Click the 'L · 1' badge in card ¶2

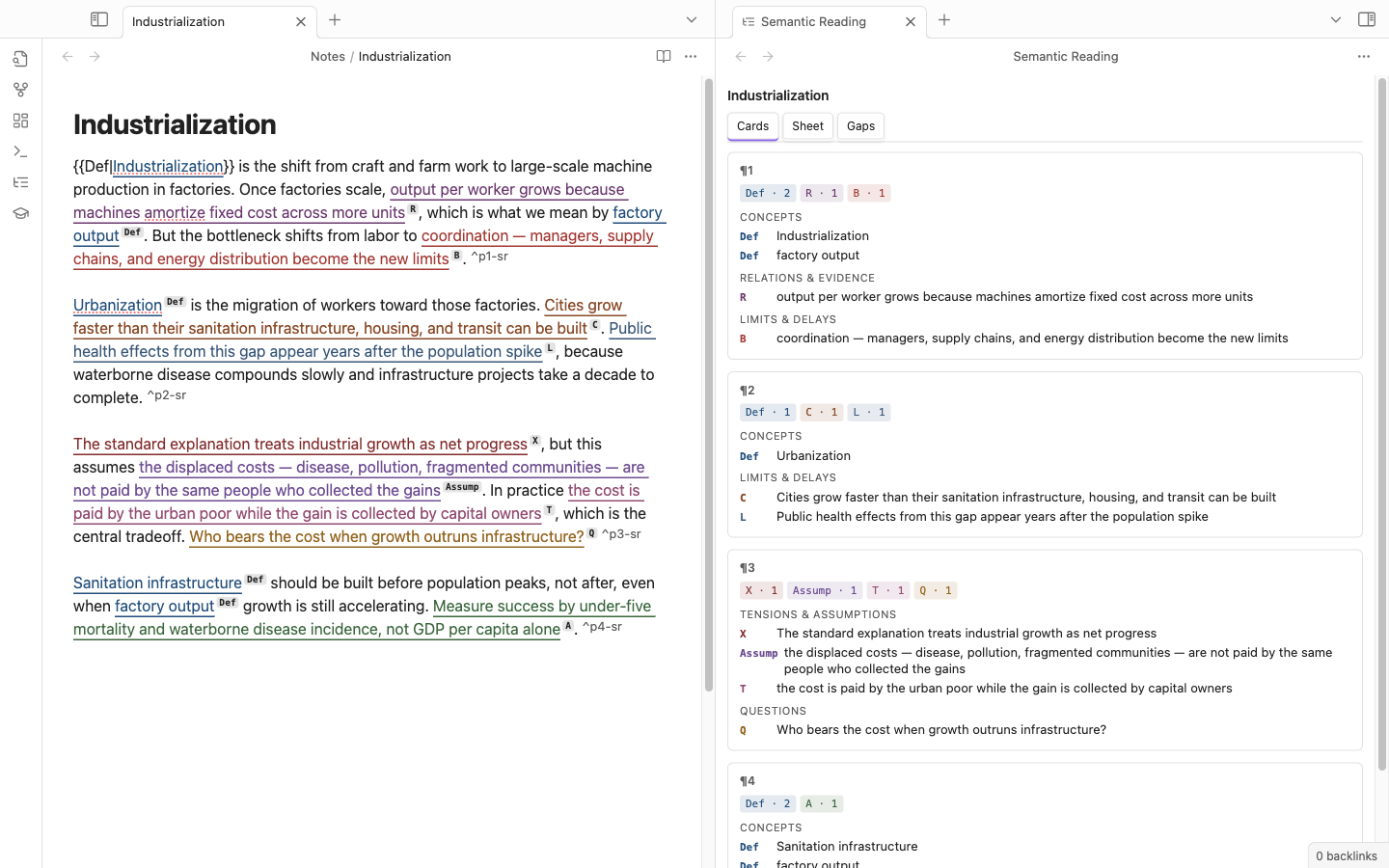coord(869,412)
